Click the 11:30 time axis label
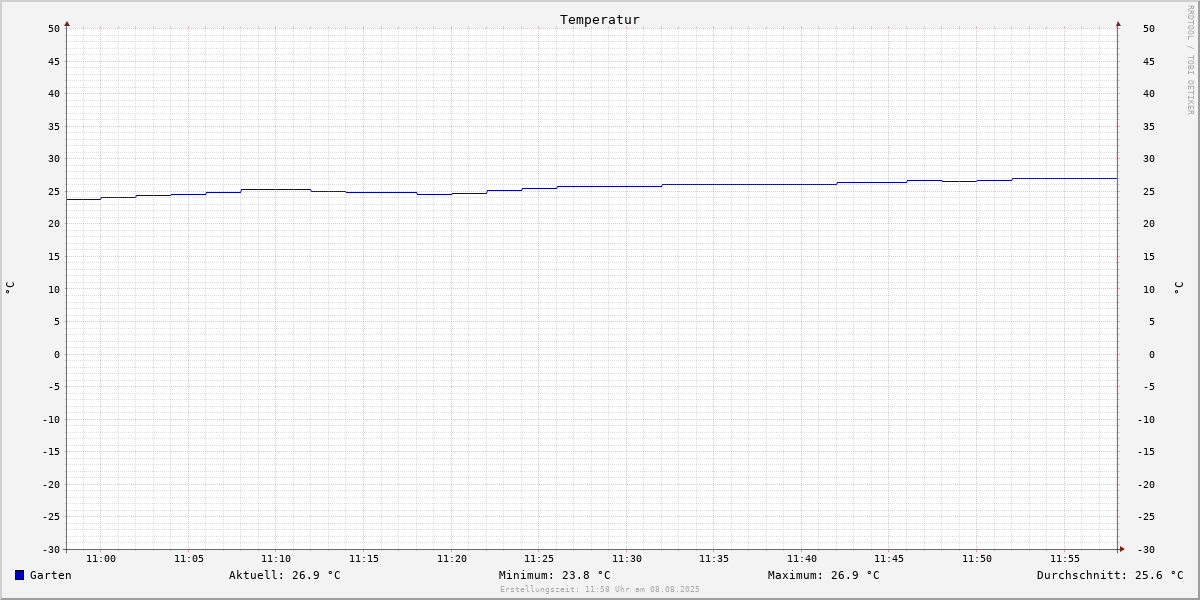 [x=627, y=559]
